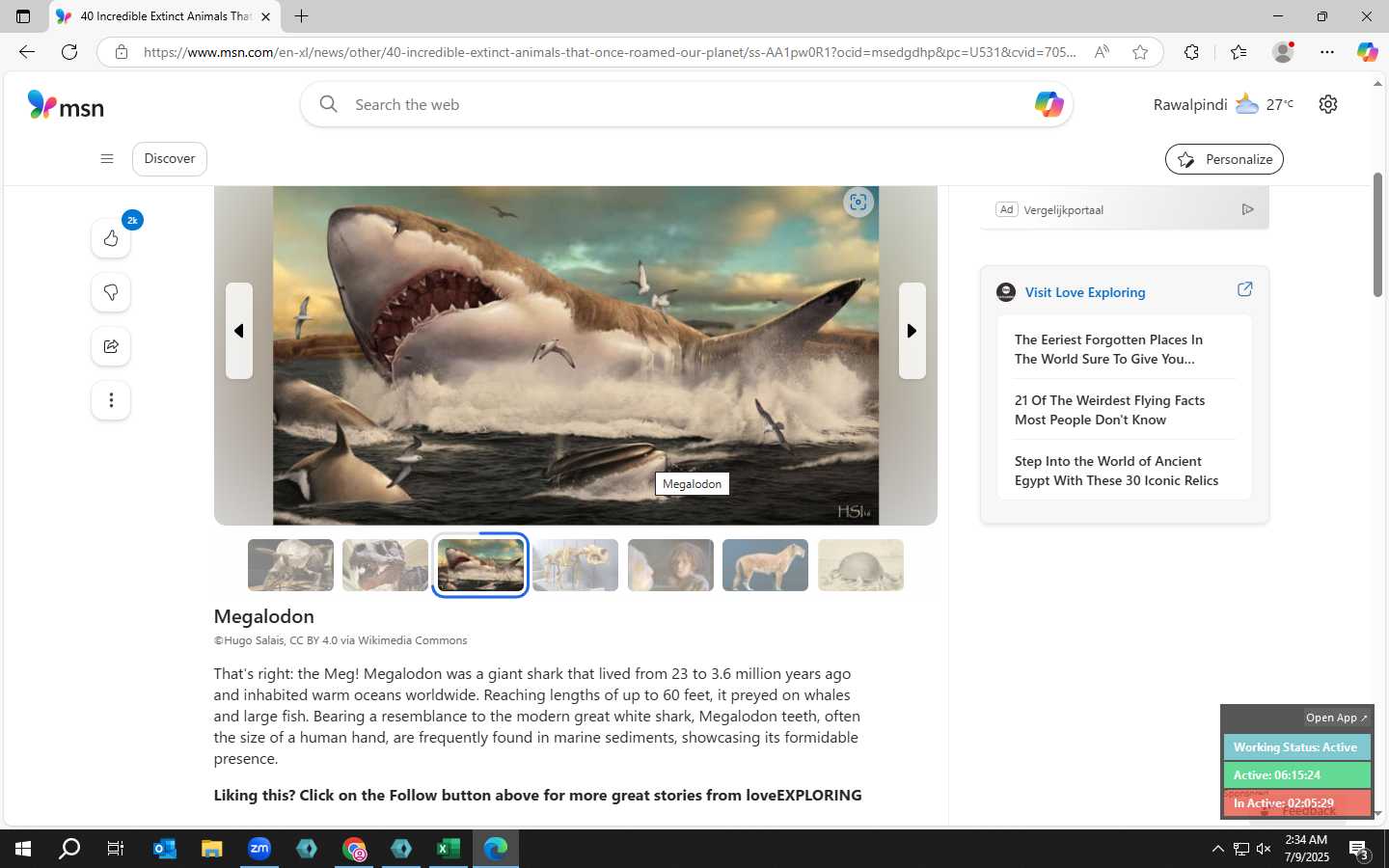Close the 40 Incredible Extinct Animals tab

tap(265, 16)
